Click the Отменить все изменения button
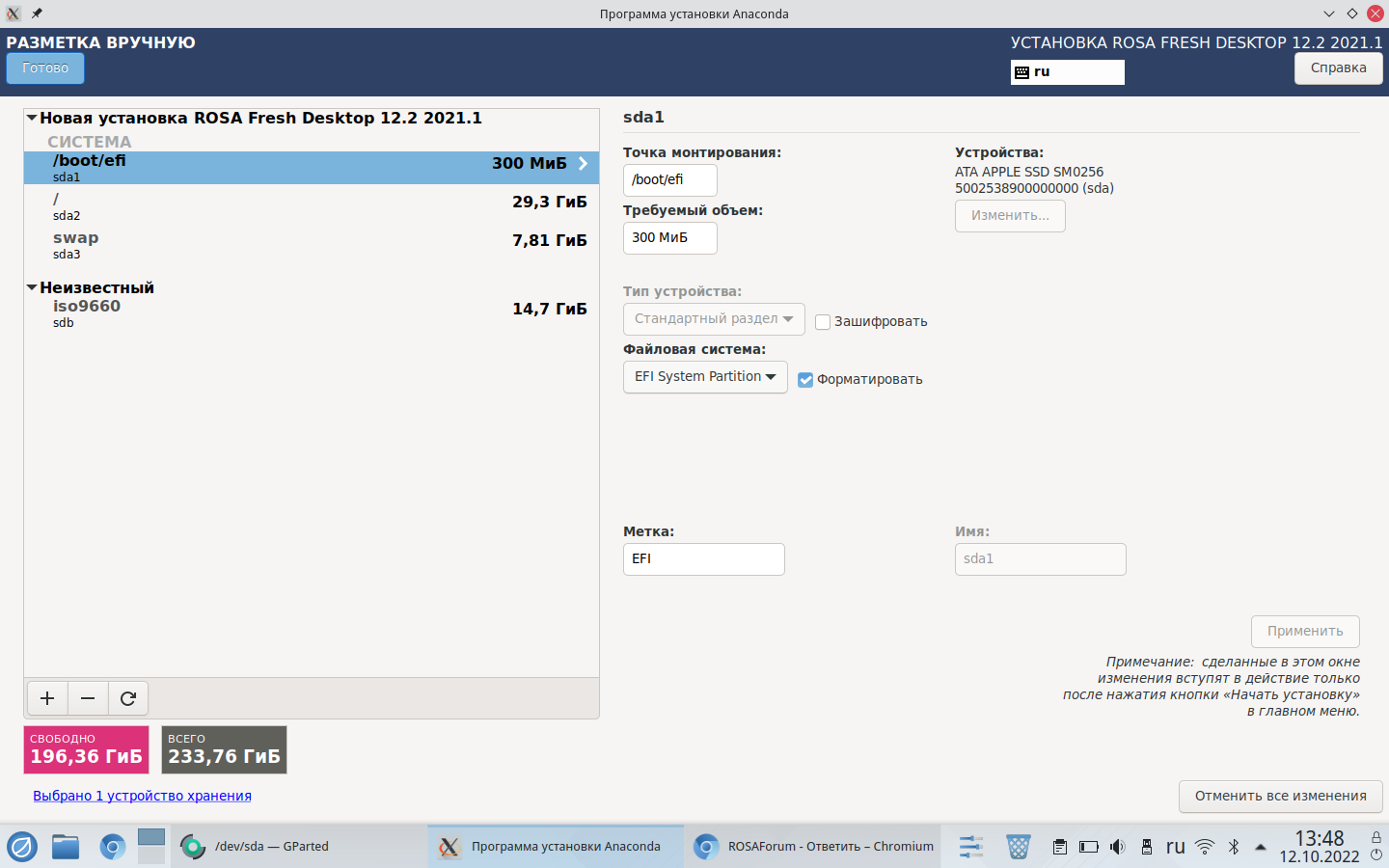The width and height of the screenshot is (1389, 868). [x=1280, y=797]
